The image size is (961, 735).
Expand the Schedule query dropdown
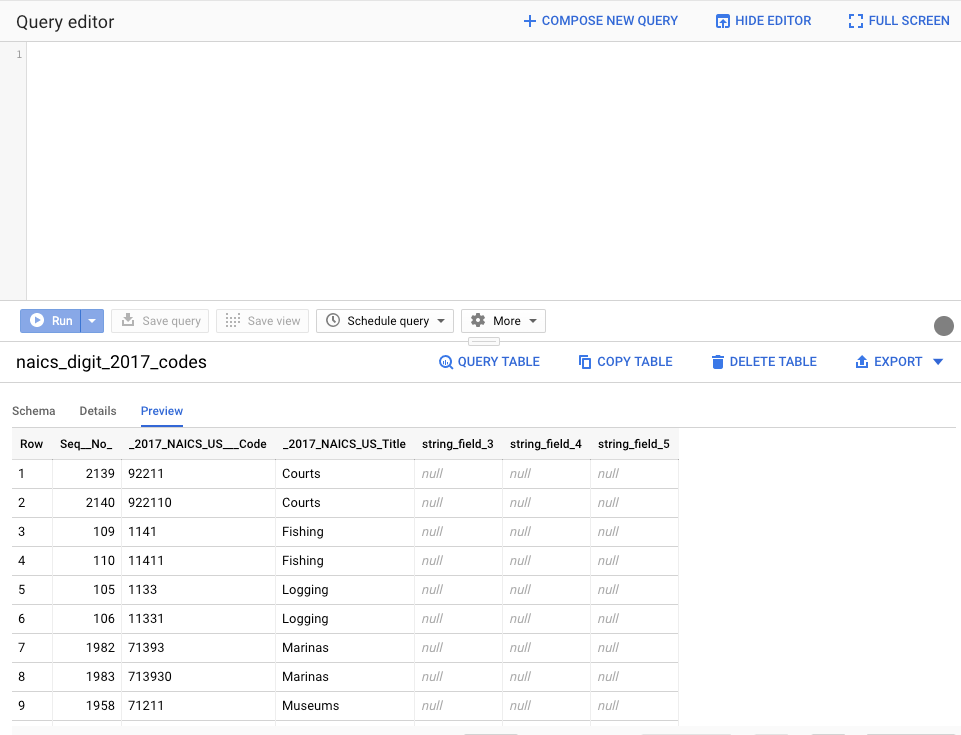coord(441,321)
